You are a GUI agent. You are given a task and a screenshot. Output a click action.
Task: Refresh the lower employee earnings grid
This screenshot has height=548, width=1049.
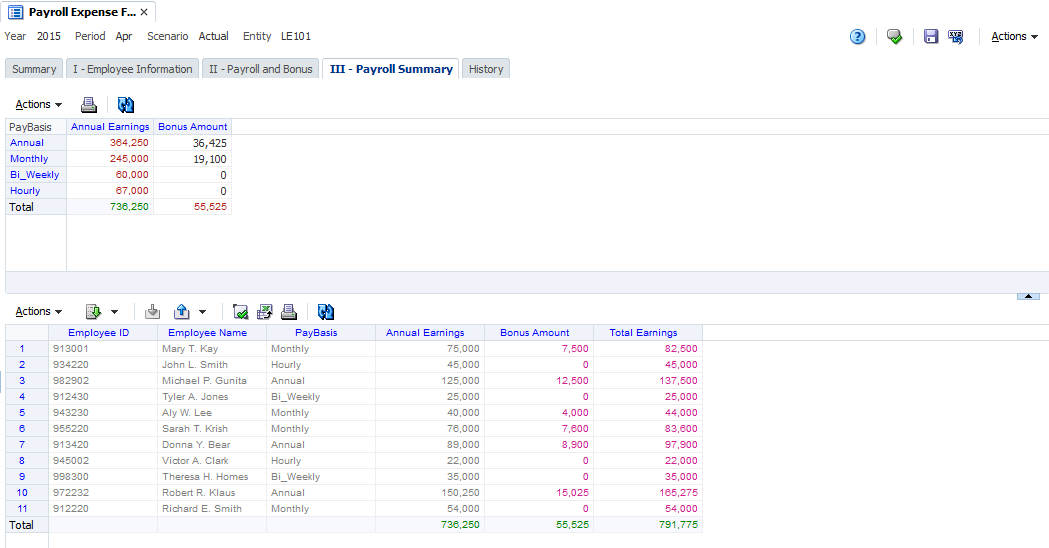pos(326,312)
